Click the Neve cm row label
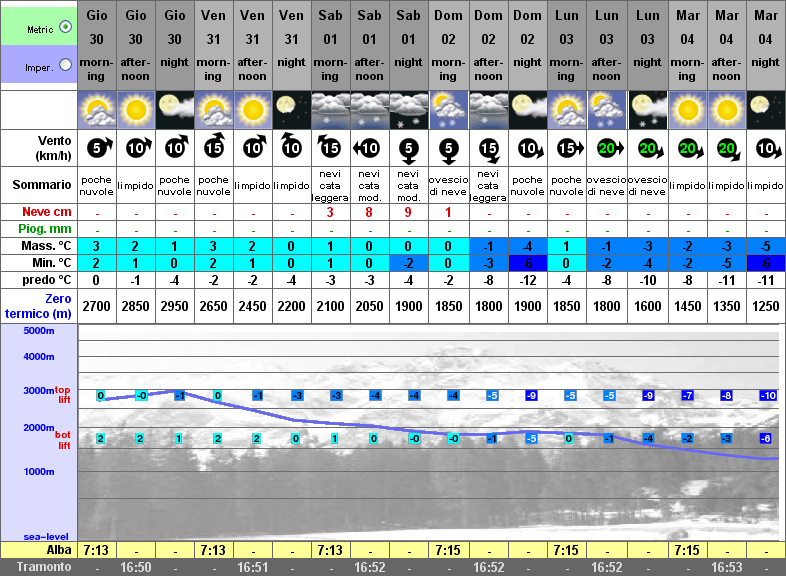The width and height of the screenshot is (786, 576). click(47, 212)
